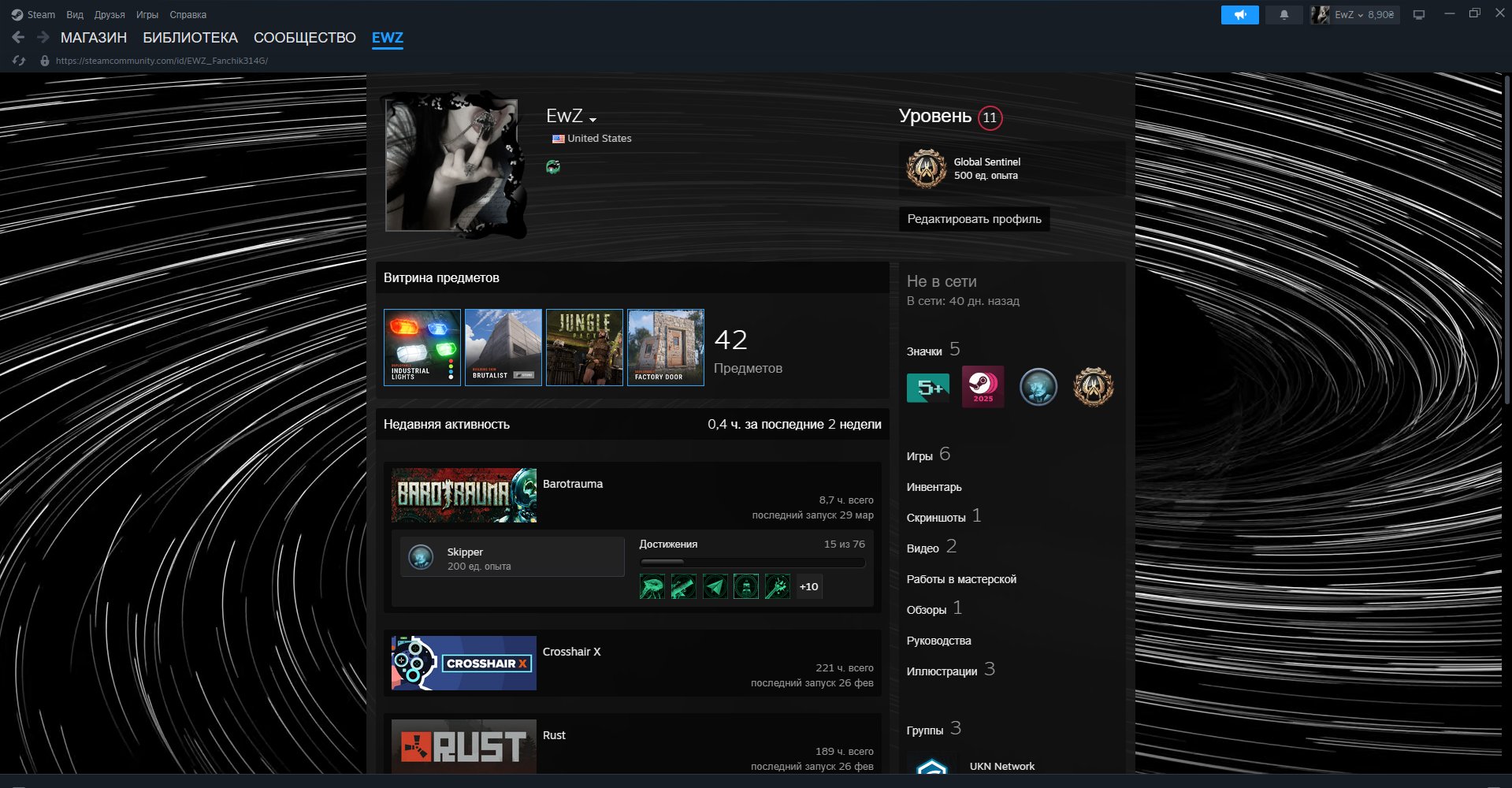
Task: Click the Barotrauma game title
Action: 573,484
